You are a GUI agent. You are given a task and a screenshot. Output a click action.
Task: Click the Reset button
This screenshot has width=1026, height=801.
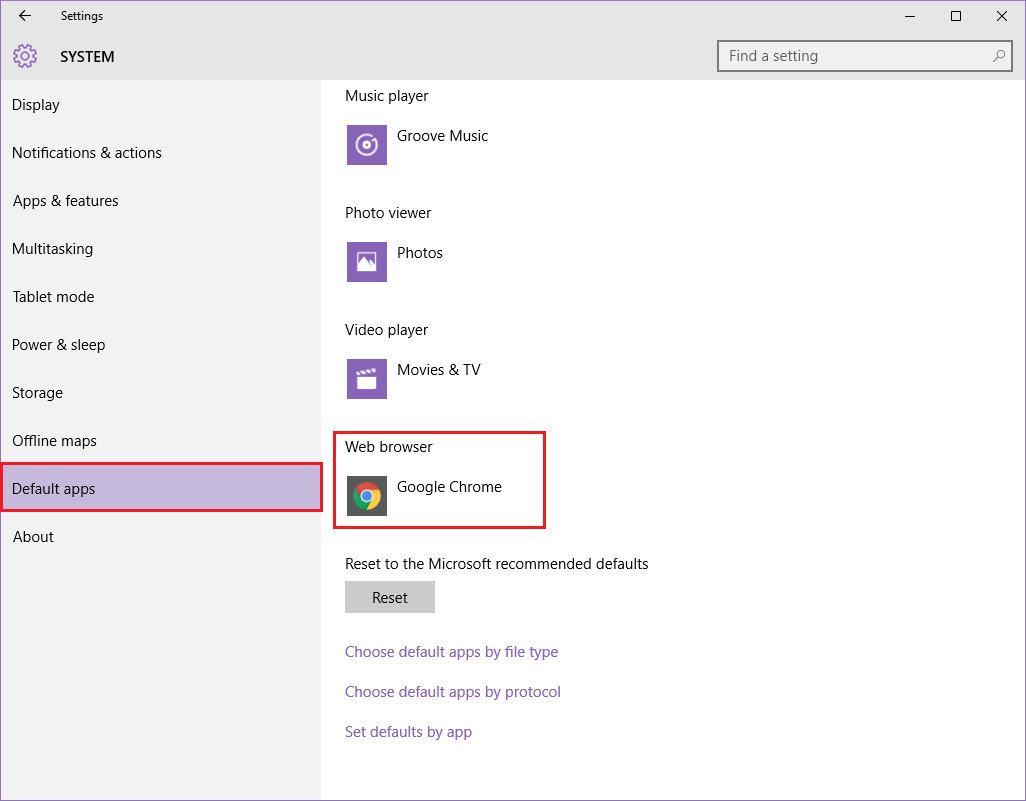click(390, 597)
